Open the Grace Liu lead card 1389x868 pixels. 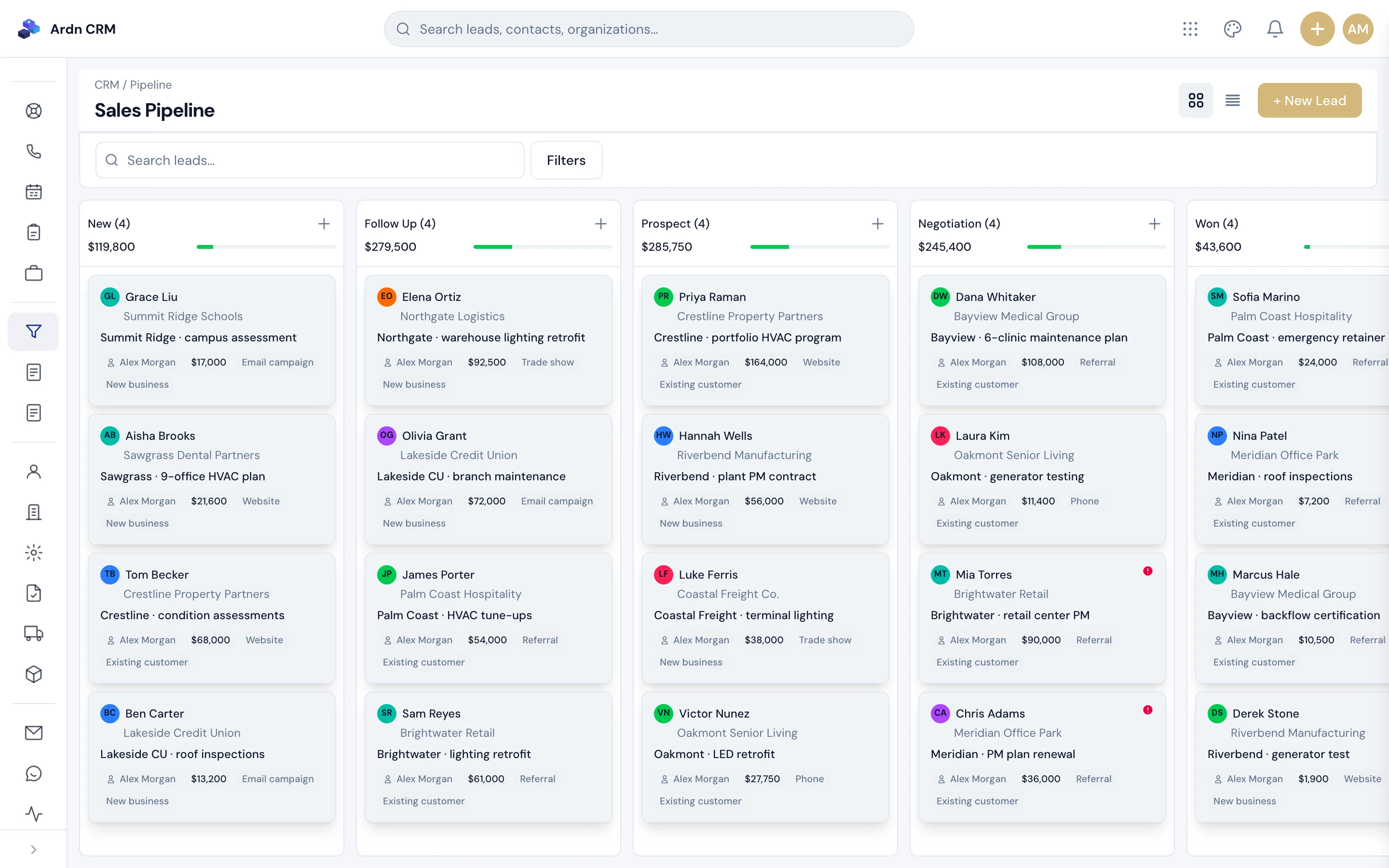211,340
